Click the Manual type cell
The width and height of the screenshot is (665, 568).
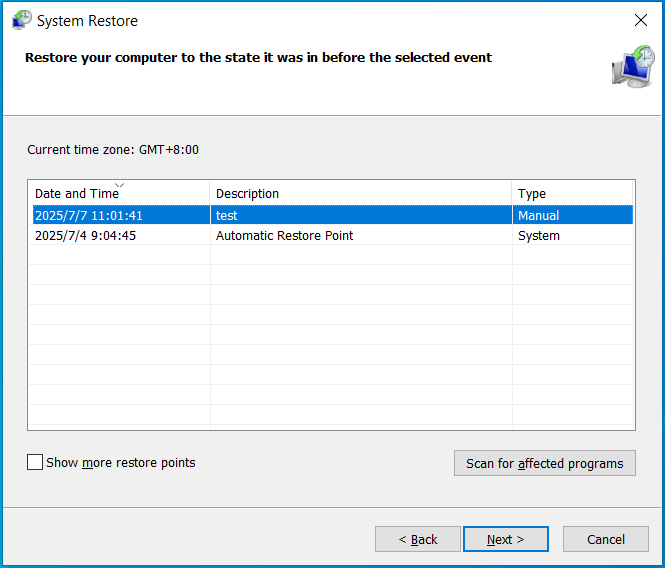click(538, 215)
